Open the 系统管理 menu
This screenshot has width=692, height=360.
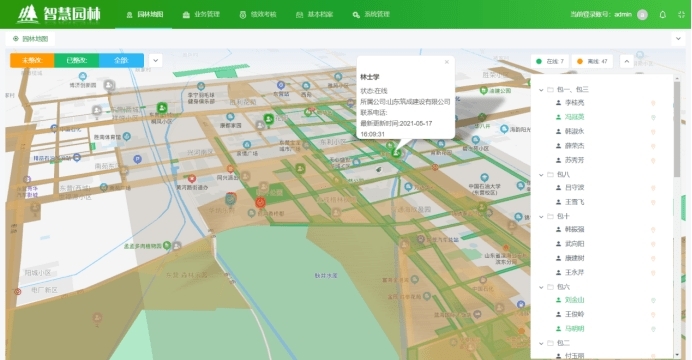[x=371, y=15]
